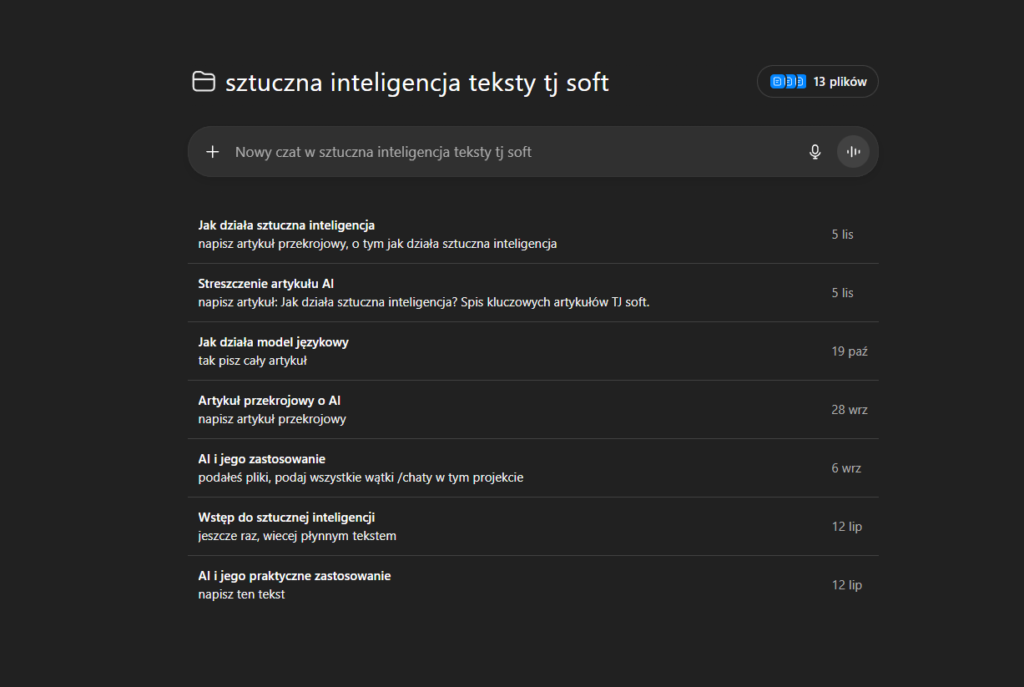The width and height of the screenshot is (1024, 687).
Task: Open the 'Jak działa model językowy' chat
Action: point(273,342)
